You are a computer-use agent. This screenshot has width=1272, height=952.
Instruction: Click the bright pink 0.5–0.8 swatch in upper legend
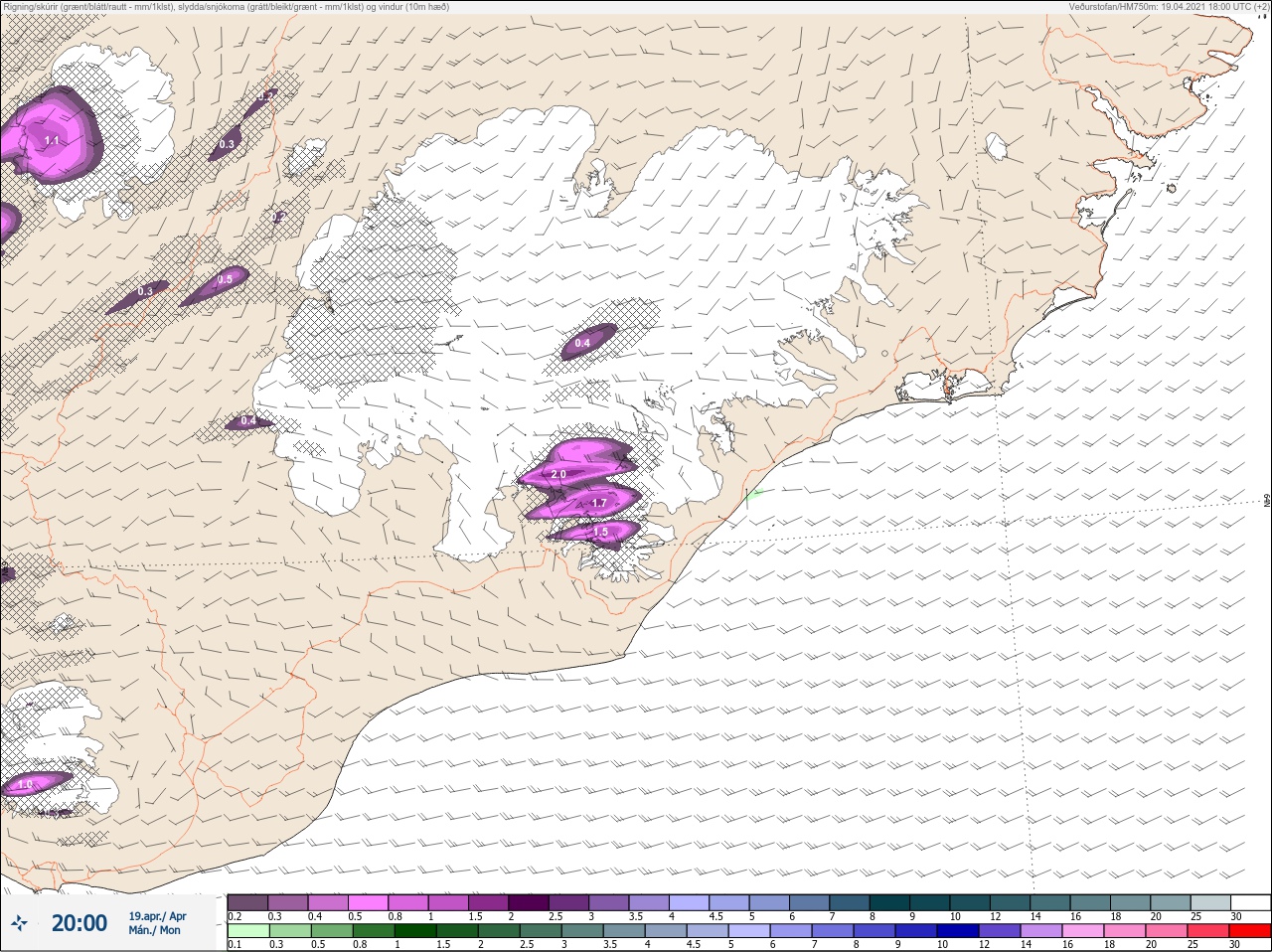point(370,902)
